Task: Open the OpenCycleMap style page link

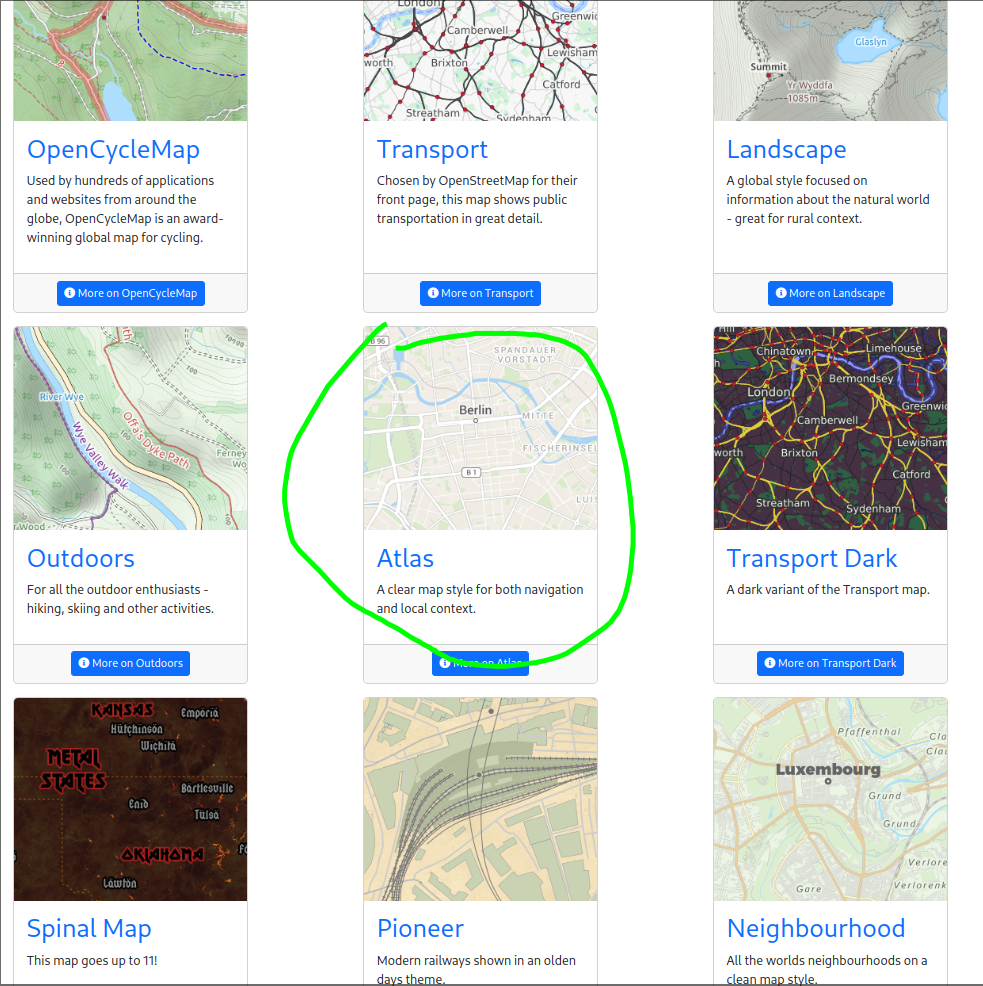Action: (113, 148)
